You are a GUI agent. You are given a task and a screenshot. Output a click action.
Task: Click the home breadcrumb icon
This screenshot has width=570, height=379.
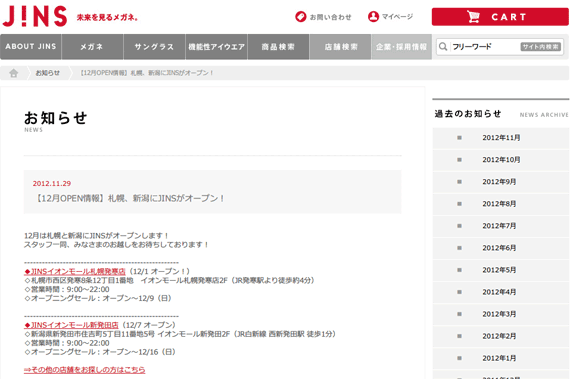click(14, 73)
